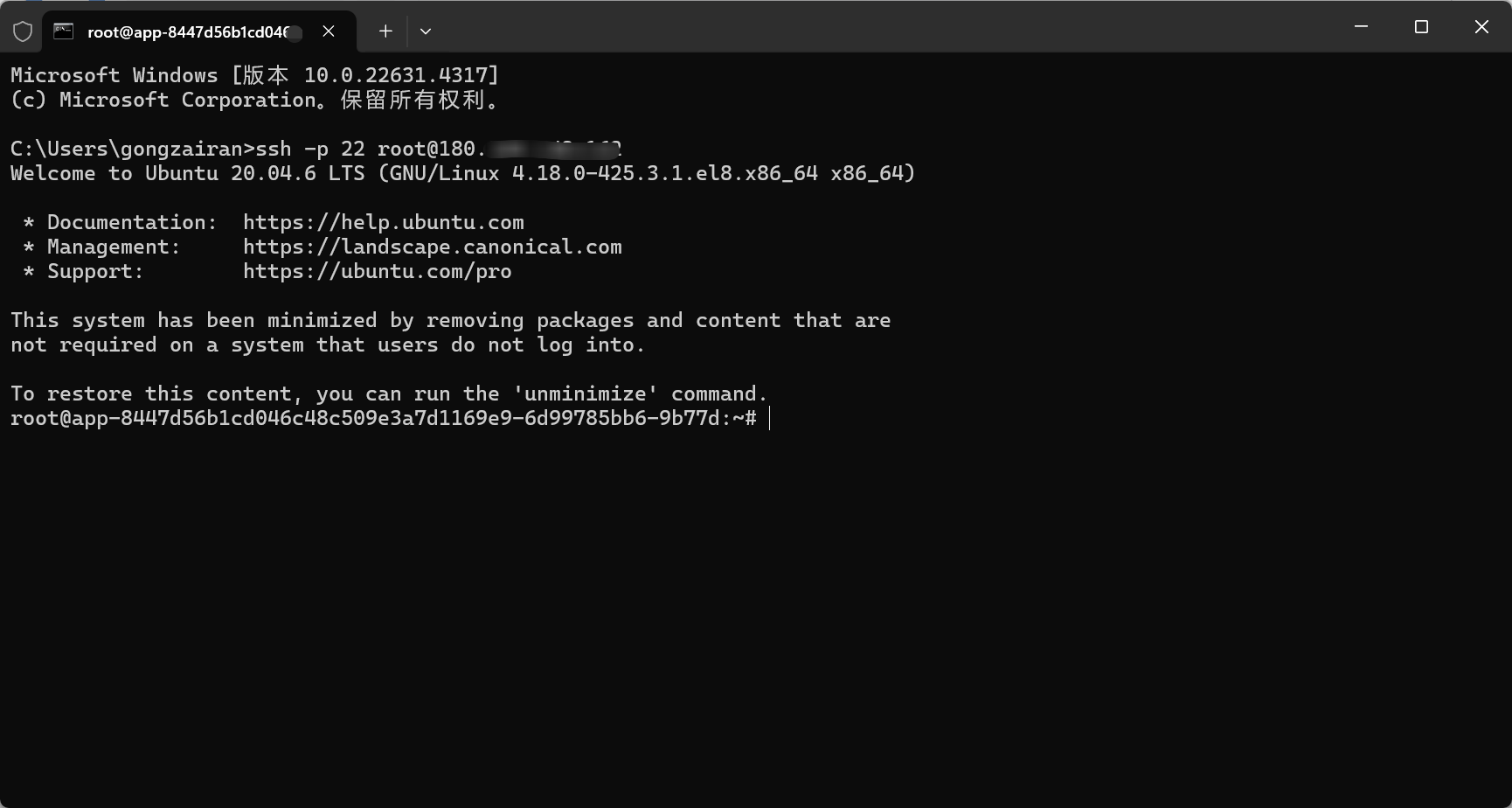Image resolution: width=1512 pixels, height=808 pixels.
Task: Click the cursor after the root prompt
Action: coord(770,418)
